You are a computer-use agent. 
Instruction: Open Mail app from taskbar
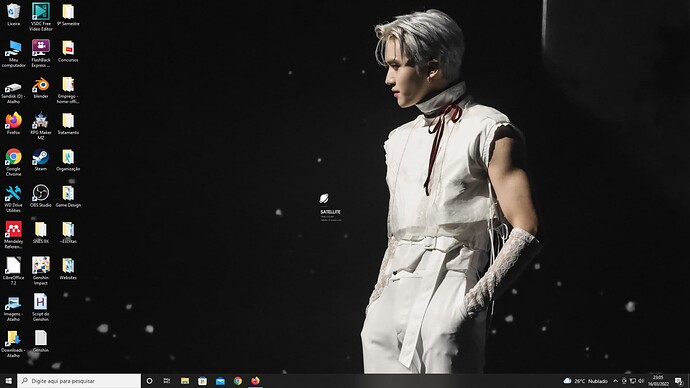(220, 381)
